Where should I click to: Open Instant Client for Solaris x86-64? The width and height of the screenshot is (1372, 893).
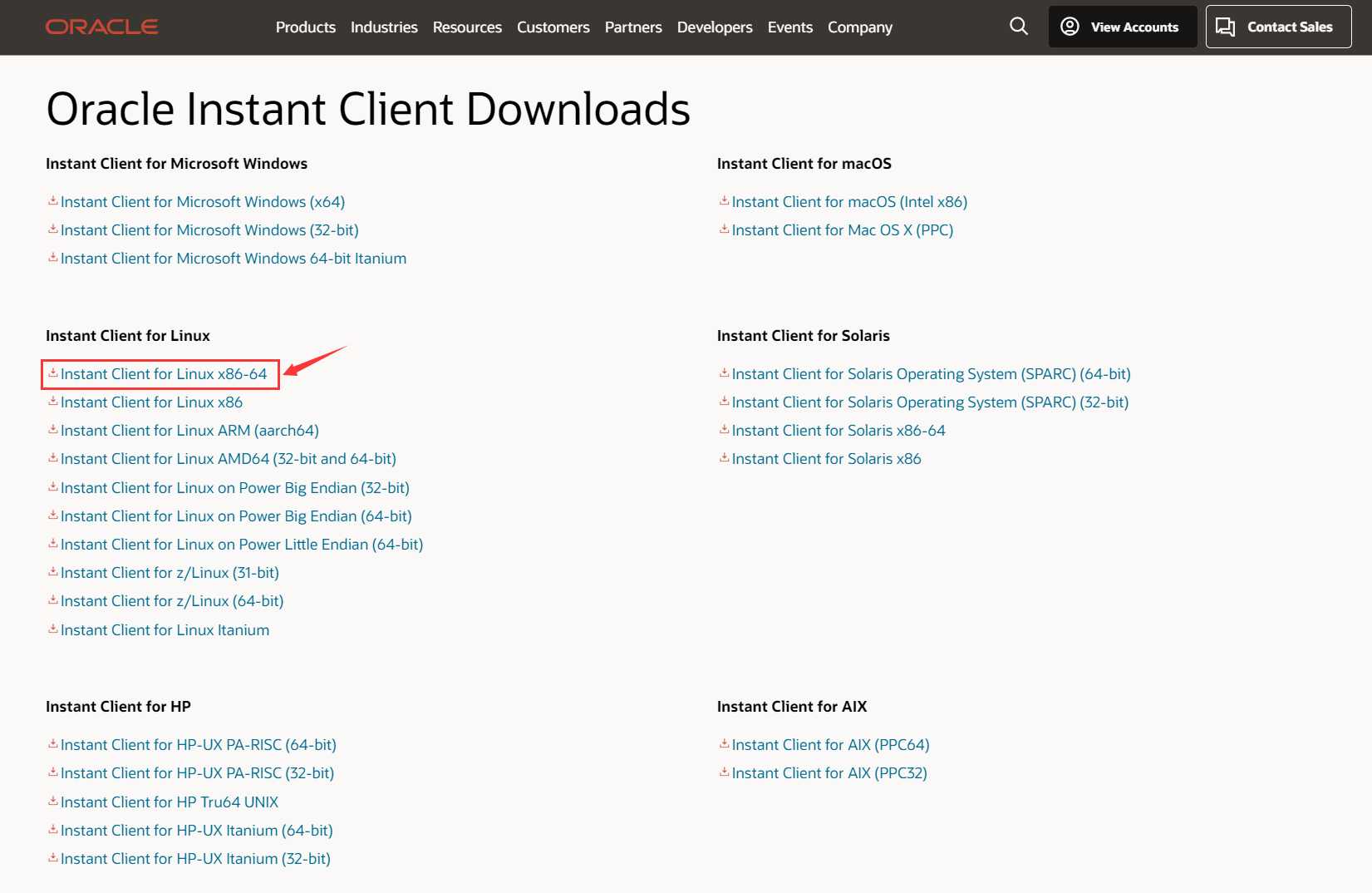tap(838, 431)
